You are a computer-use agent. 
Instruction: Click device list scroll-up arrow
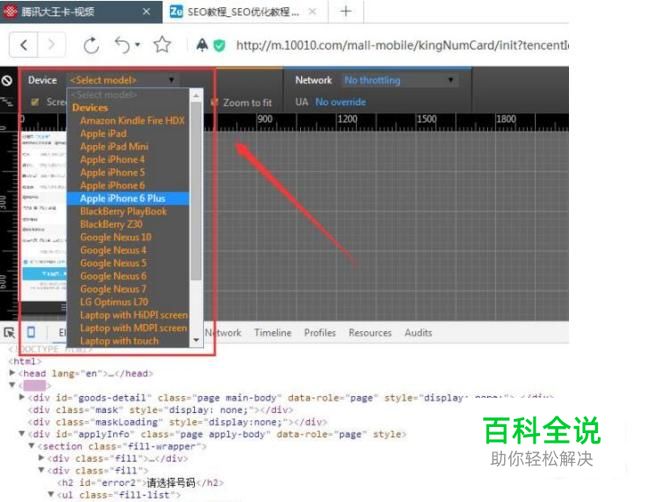[x=196, y=96]
